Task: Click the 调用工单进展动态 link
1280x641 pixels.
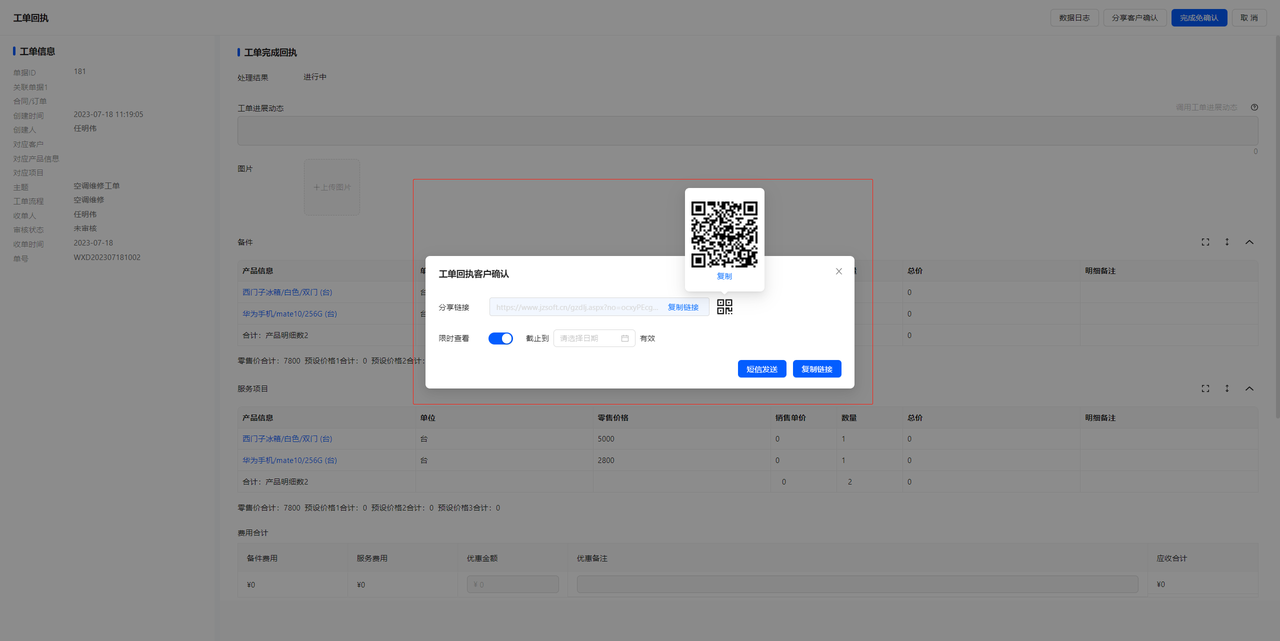Action: pos(1206,107)
